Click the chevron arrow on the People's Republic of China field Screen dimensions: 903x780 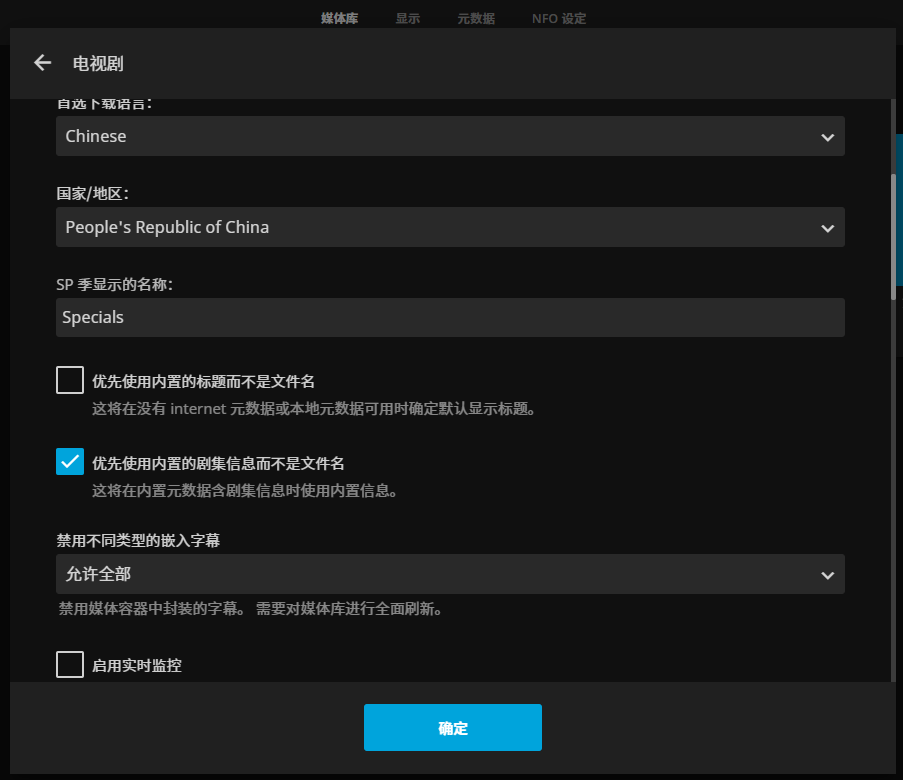827,228
